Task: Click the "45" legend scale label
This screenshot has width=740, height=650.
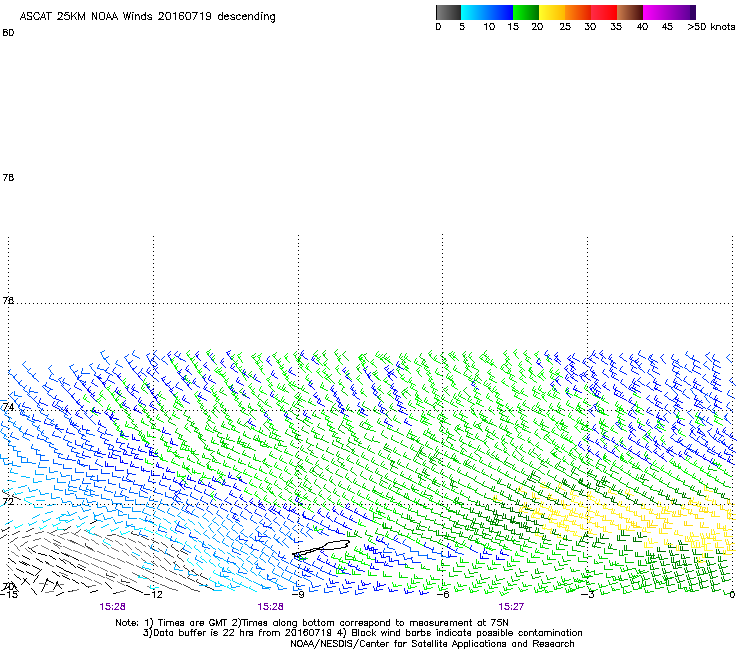Action: point(667,27)
